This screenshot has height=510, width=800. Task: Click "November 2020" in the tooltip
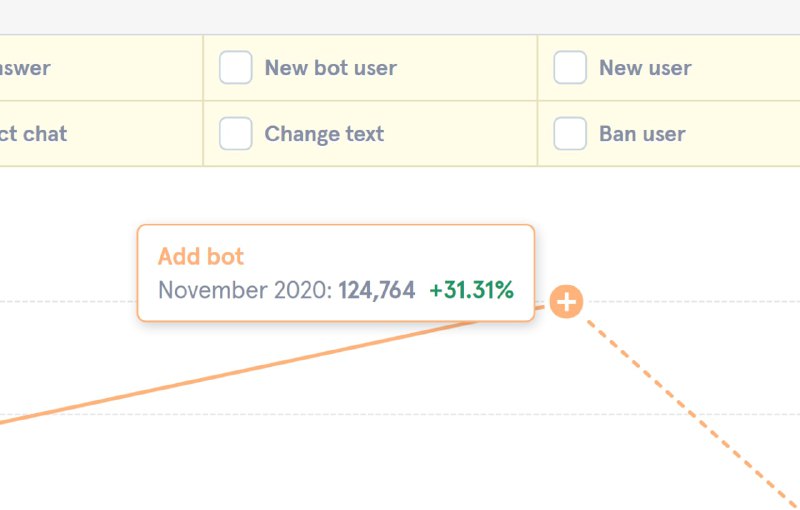click(244, 291)
